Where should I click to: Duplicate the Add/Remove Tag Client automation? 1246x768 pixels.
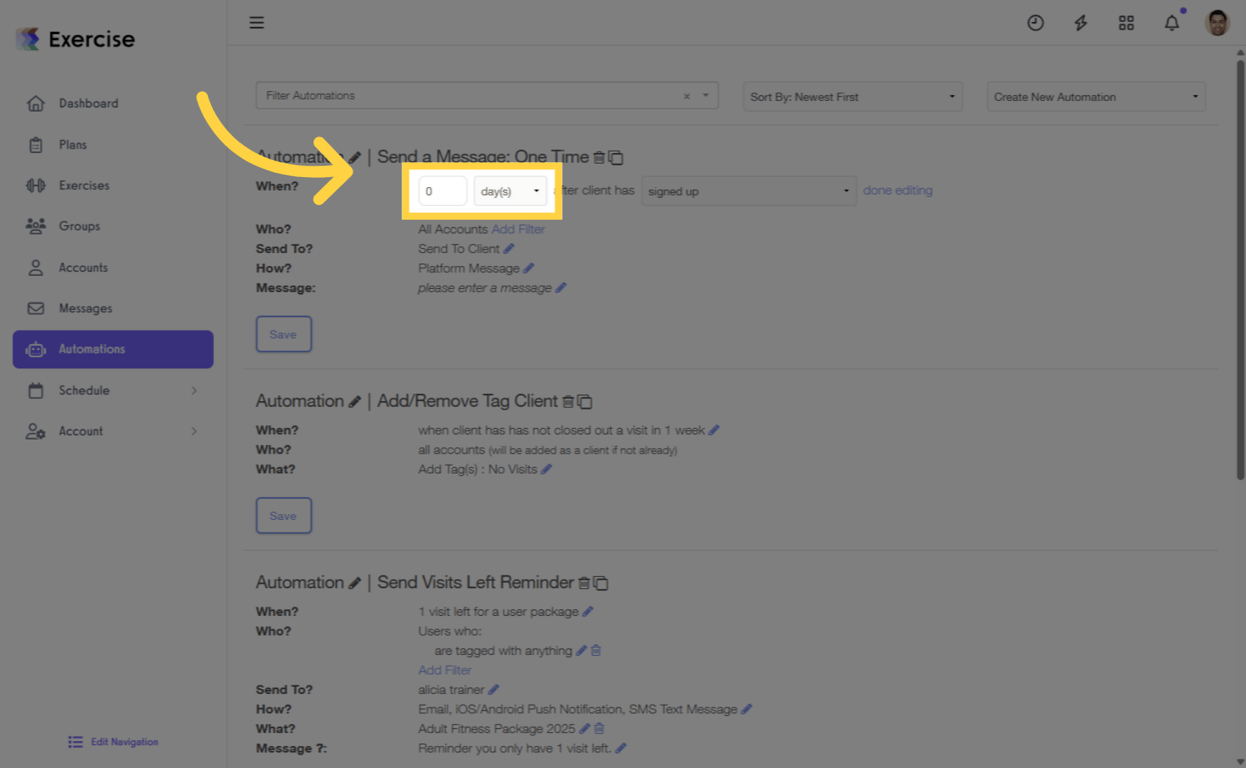pos(585,401)
